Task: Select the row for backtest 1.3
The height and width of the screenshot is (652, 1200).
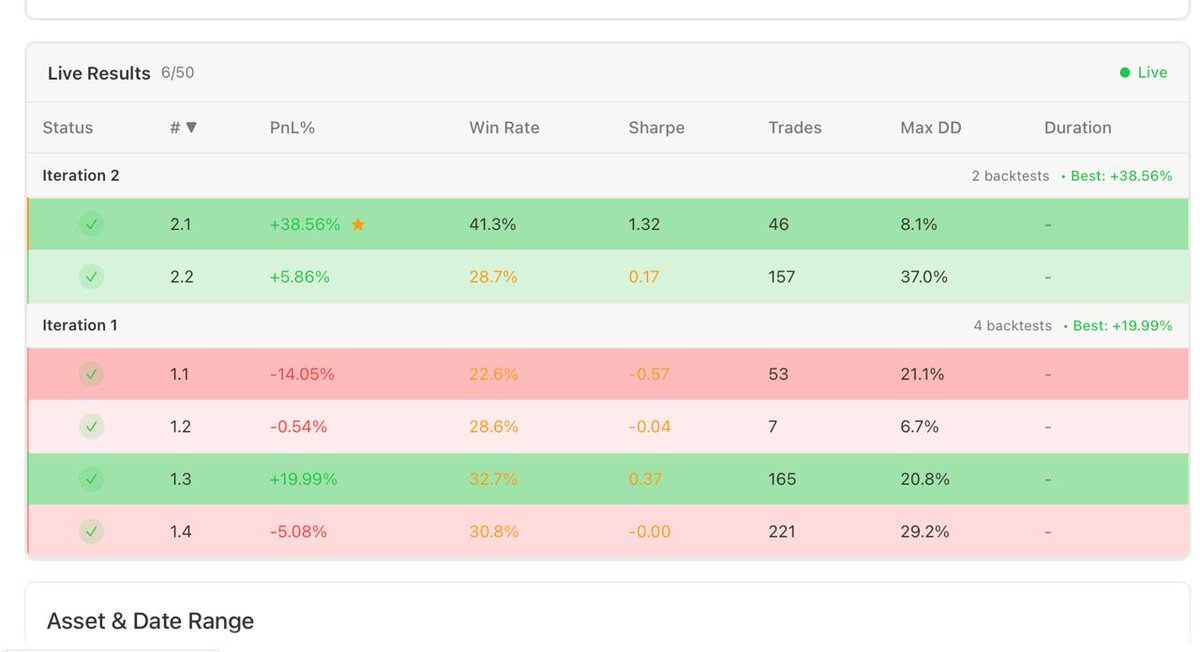Action: tap(600, 479)
